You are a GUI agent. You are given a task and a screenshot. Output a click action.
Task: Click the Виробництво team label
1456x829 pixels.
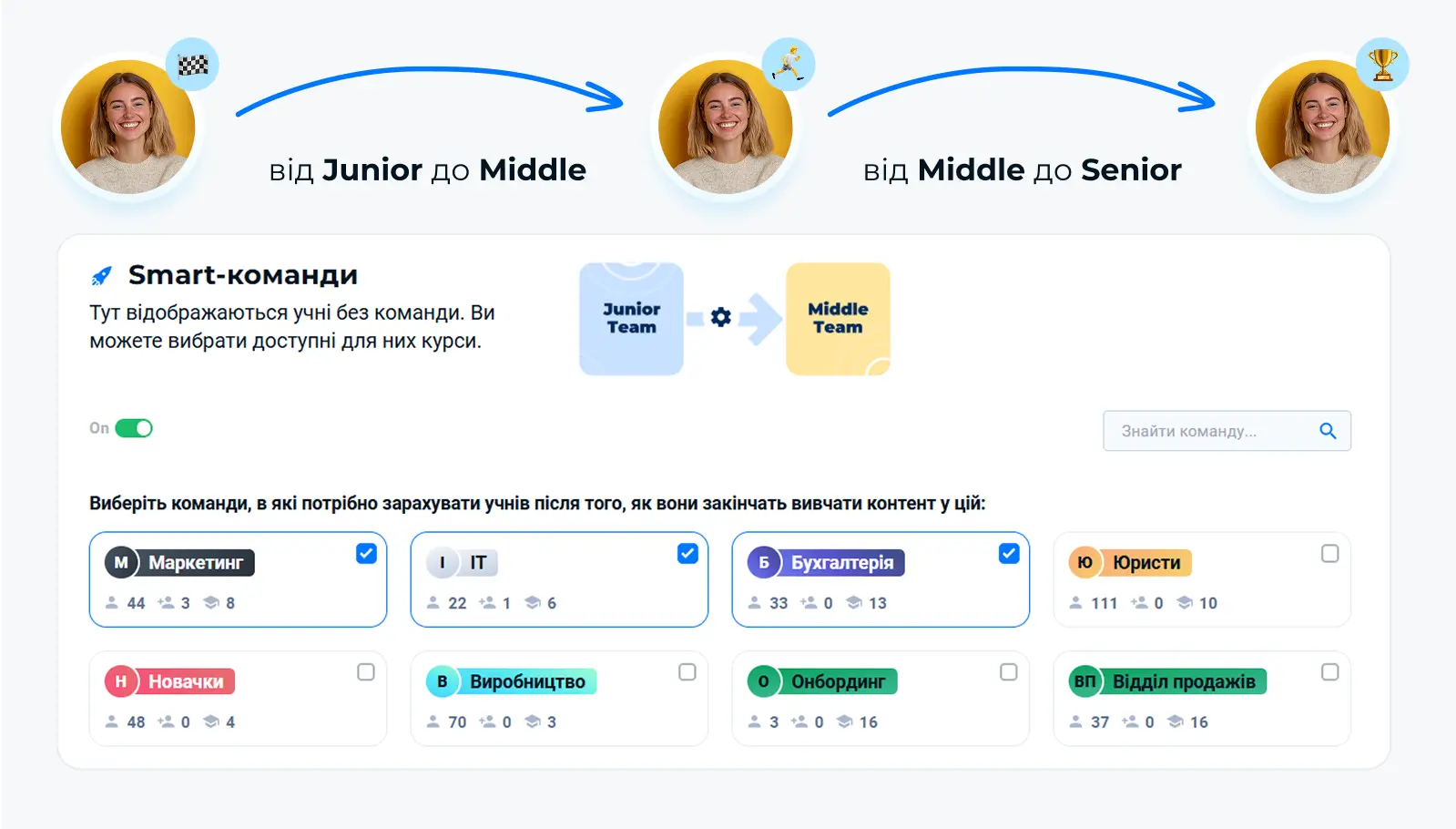(527, 681)
